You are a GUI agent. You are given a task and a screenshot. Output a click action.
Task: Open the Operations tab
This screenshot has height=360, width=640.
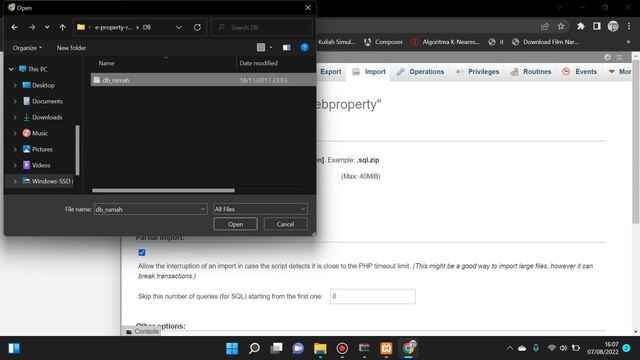click(x=420, y=72)
